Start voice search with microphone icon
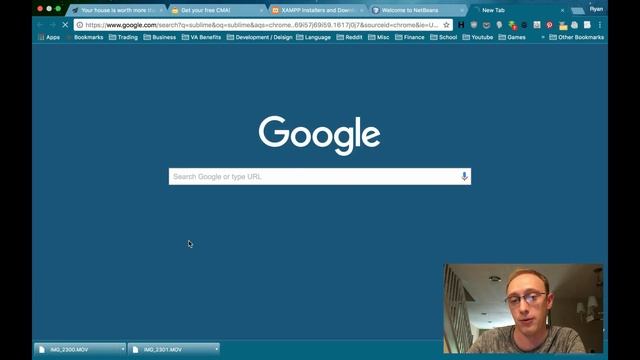 pyautogui.click(x=464, y=176)
